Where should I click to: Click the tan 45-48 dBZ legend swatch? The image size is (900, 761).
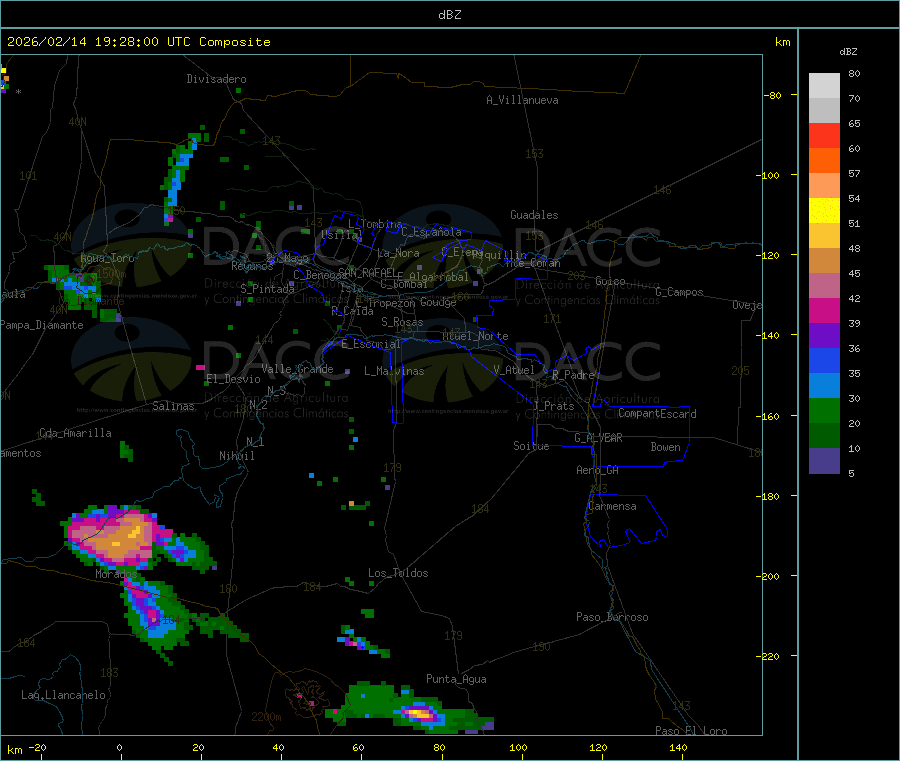tap(824, 261)
